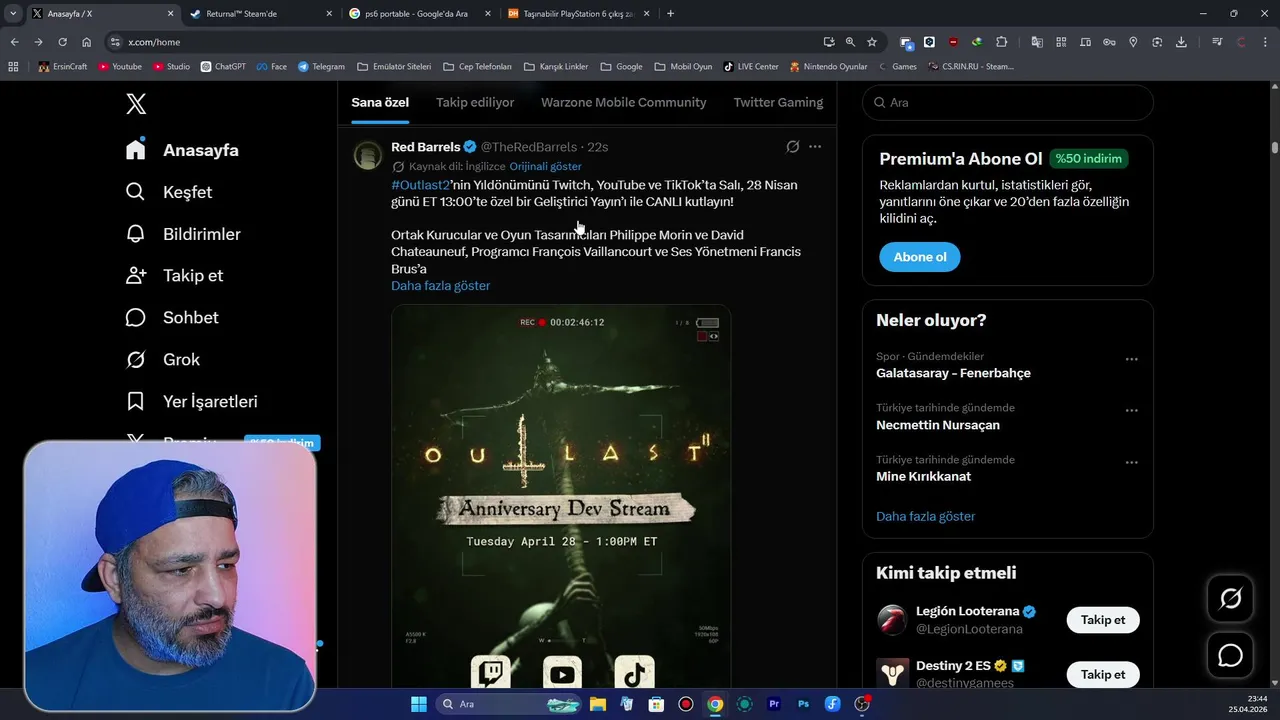Follow Legión Looterana with Takip et
The width and height of the screenshot is (1280, 720).
(x=1103, y=620)
